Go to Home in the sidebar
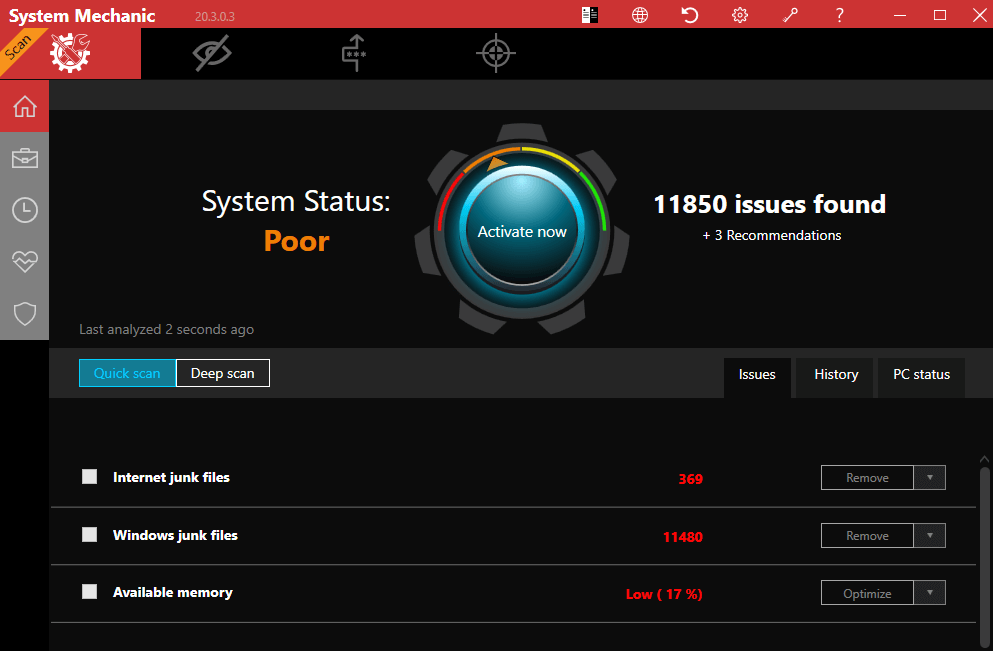 [24, 106]
